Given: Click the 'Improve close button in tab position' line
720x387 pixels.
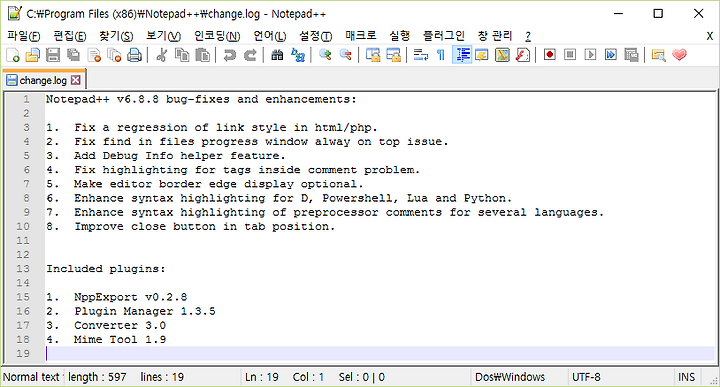Looking at the screenshot, I should coord(191,226).
